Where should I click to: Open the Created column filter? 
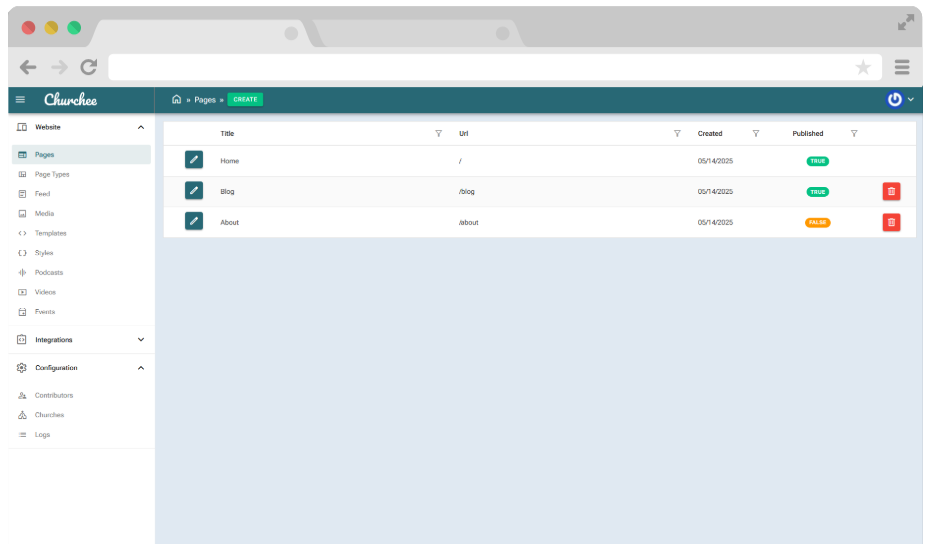tap(755, 134)
